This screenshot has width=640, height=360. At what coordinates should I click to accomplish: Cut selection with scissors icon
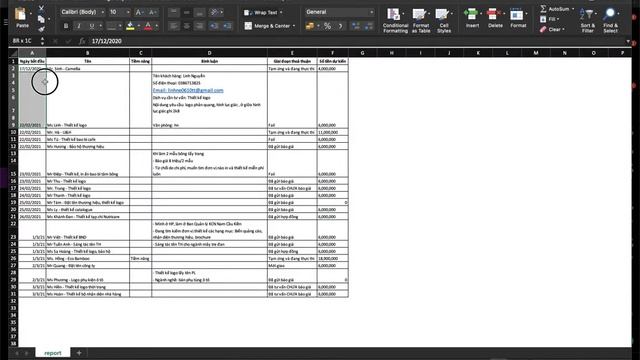(x=41, y=8)
